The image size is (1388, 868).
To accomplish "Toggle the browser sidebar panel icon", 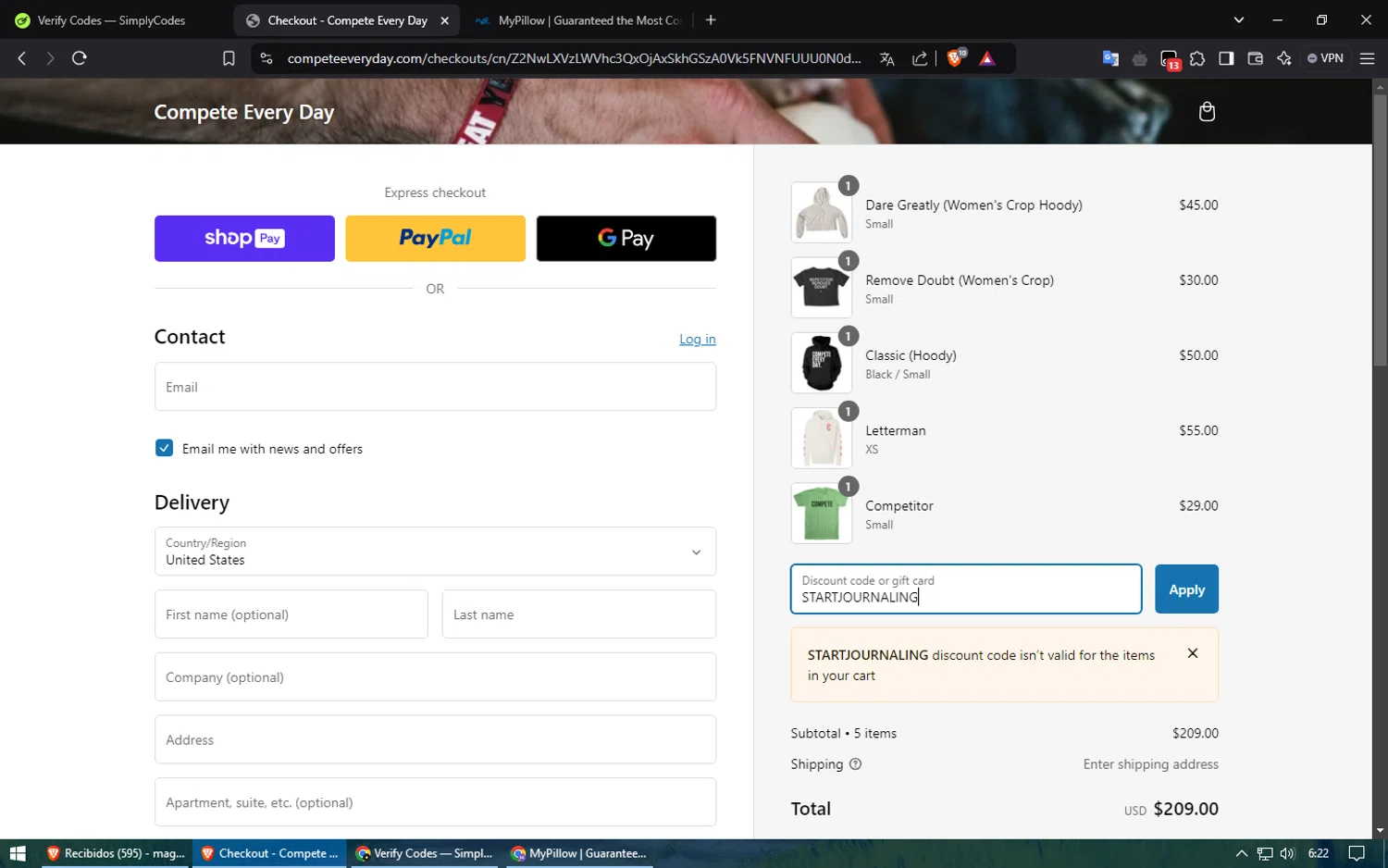I will 1226,58.
